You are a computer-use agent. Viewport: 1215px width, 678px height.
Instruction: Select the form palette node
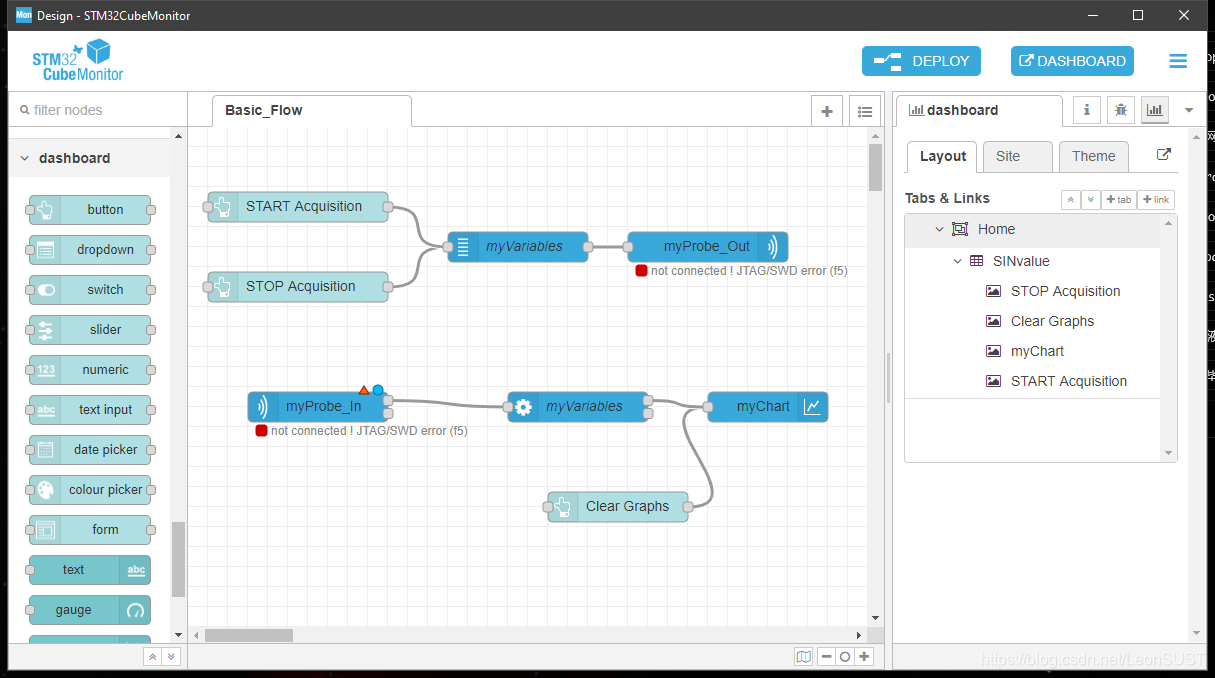(90, 530)
